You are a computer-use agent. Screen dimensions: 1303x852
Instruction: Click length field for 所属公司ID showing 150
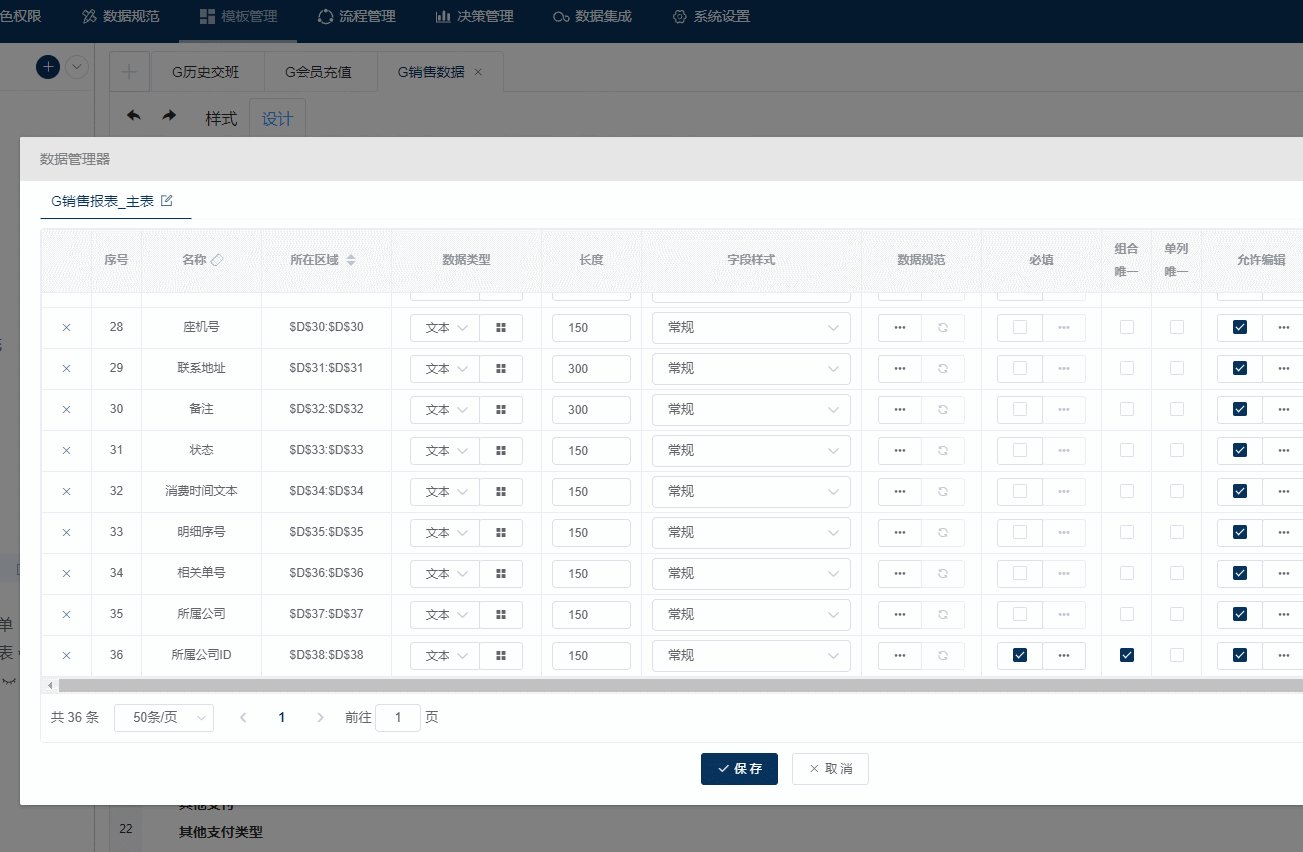pos(591,656)
